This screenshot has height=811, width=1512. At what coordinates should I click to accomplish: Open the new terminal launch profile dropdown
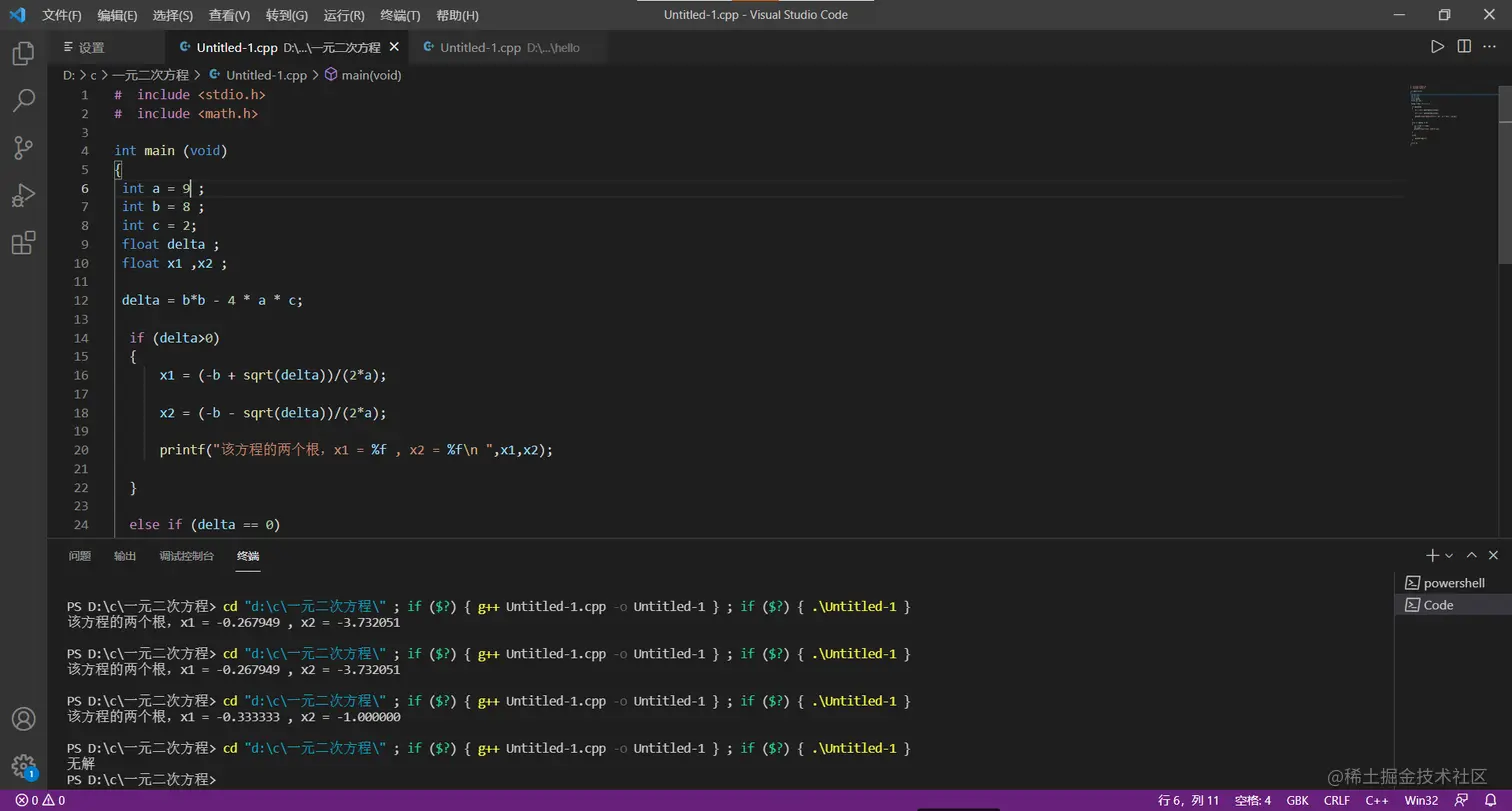tap(1449, 556)
